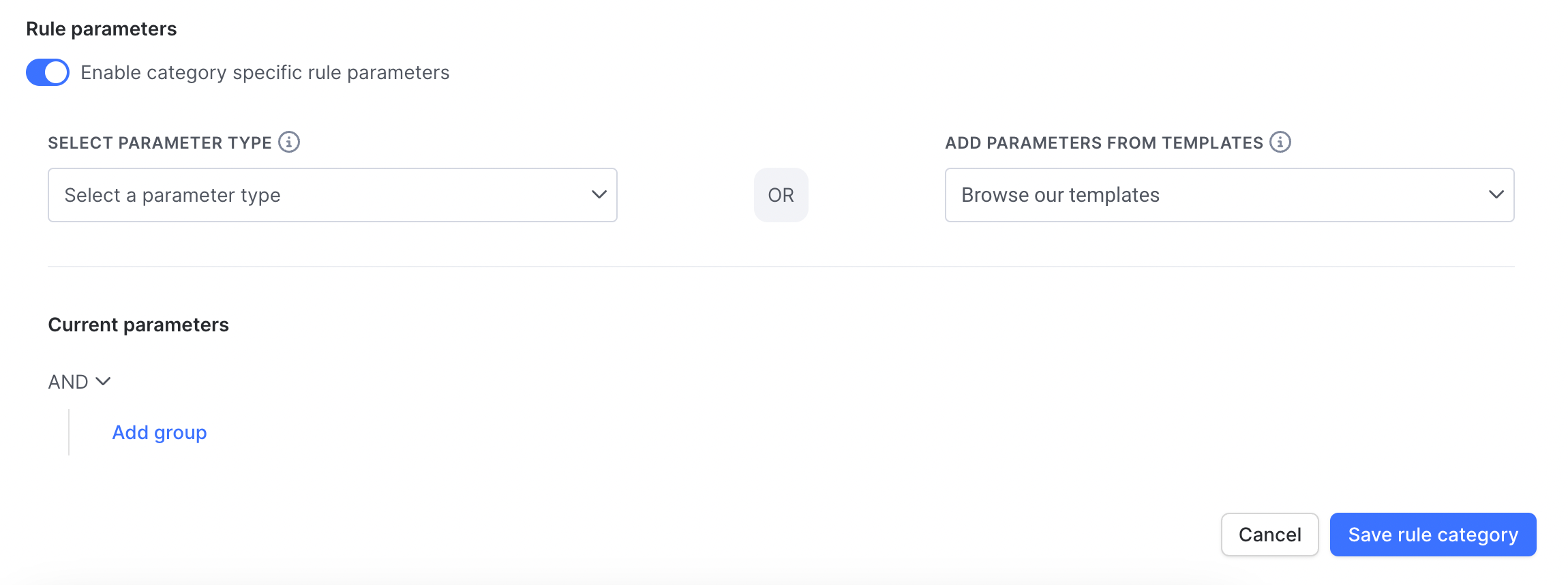The image size is (1568, 585).
Task: Open the 'Browse our templates' dropdown
Action: pyautogui.click(x=1229, y=195)
